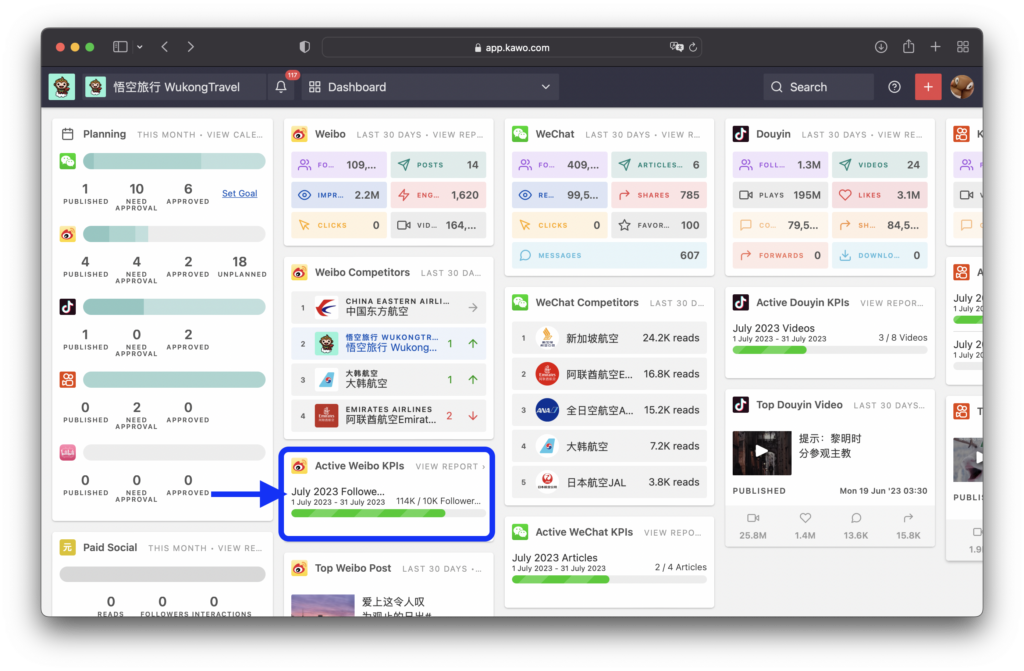This screenshot has width=1024, height=671.
Task: Open Active WeChat KPIs View Report
Action: click(x=673, y=532)
